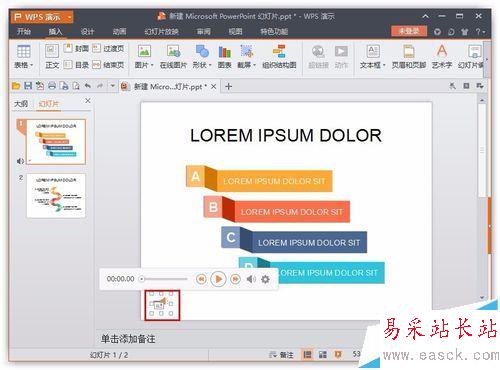Switch to slide sorter view in status bar
Viewport: 500px width, 370px height.
(x=323, y=355)
